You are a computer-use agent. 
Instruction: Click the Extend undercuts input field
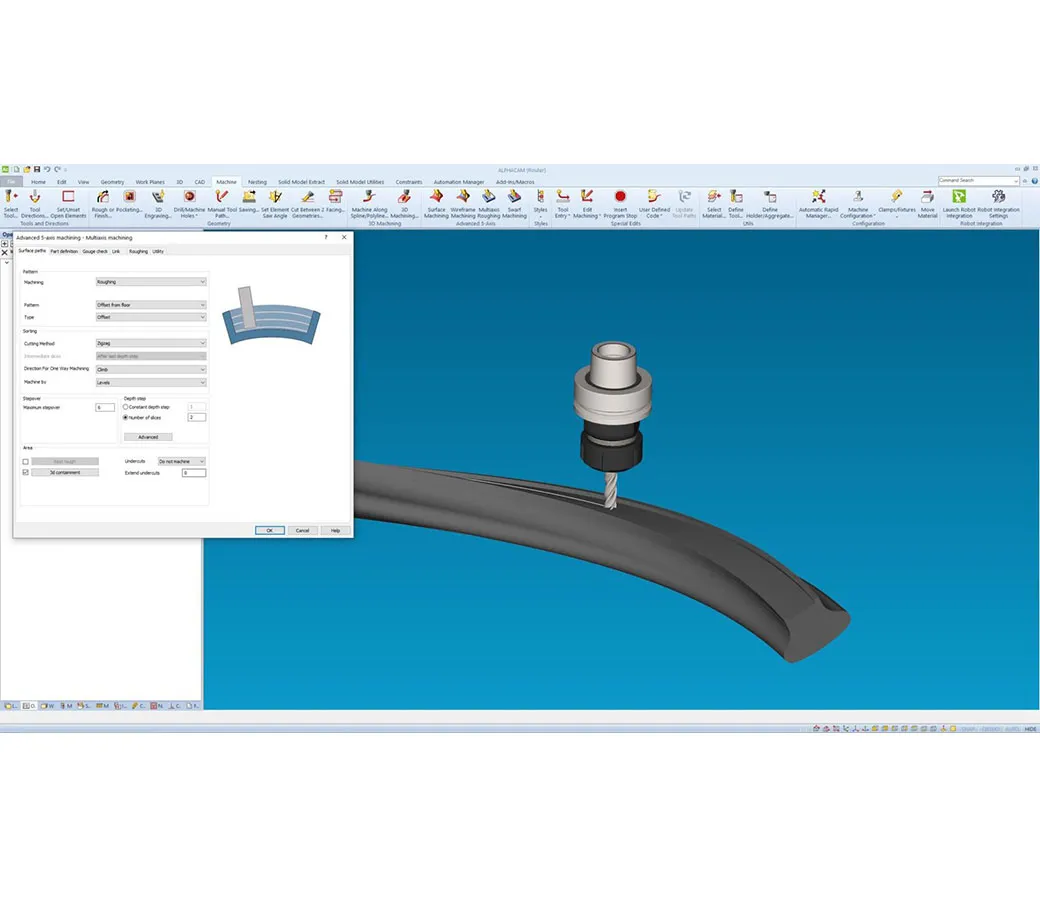194,473
